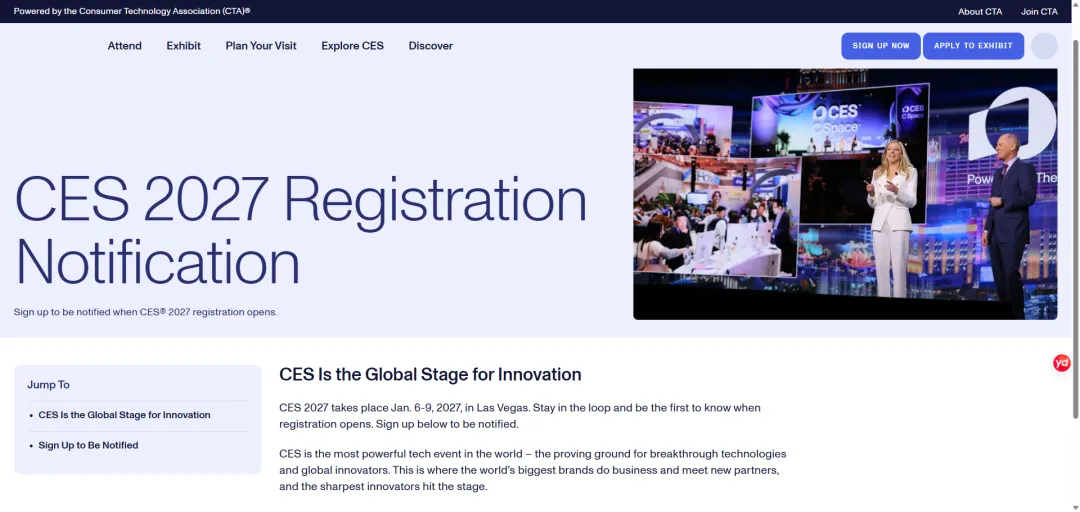Click the paragraph starting 'CES 2027 takes place'
Image resolution: width=1080 pixels, height=512 pixels.
pos(520,416)
